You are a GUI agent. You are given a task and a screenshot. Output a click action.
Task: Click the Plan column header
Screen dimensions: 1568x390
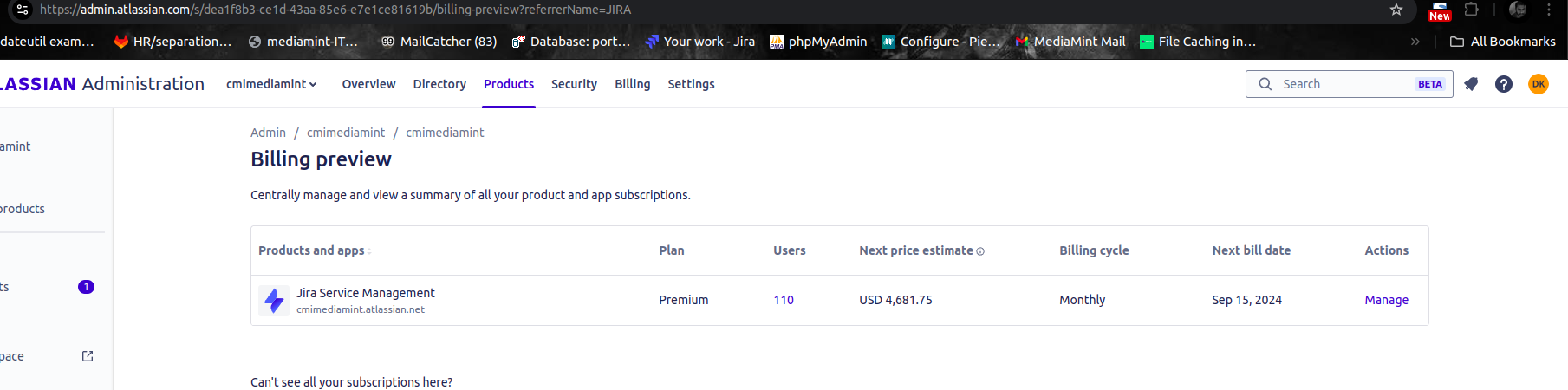point(671,250)
